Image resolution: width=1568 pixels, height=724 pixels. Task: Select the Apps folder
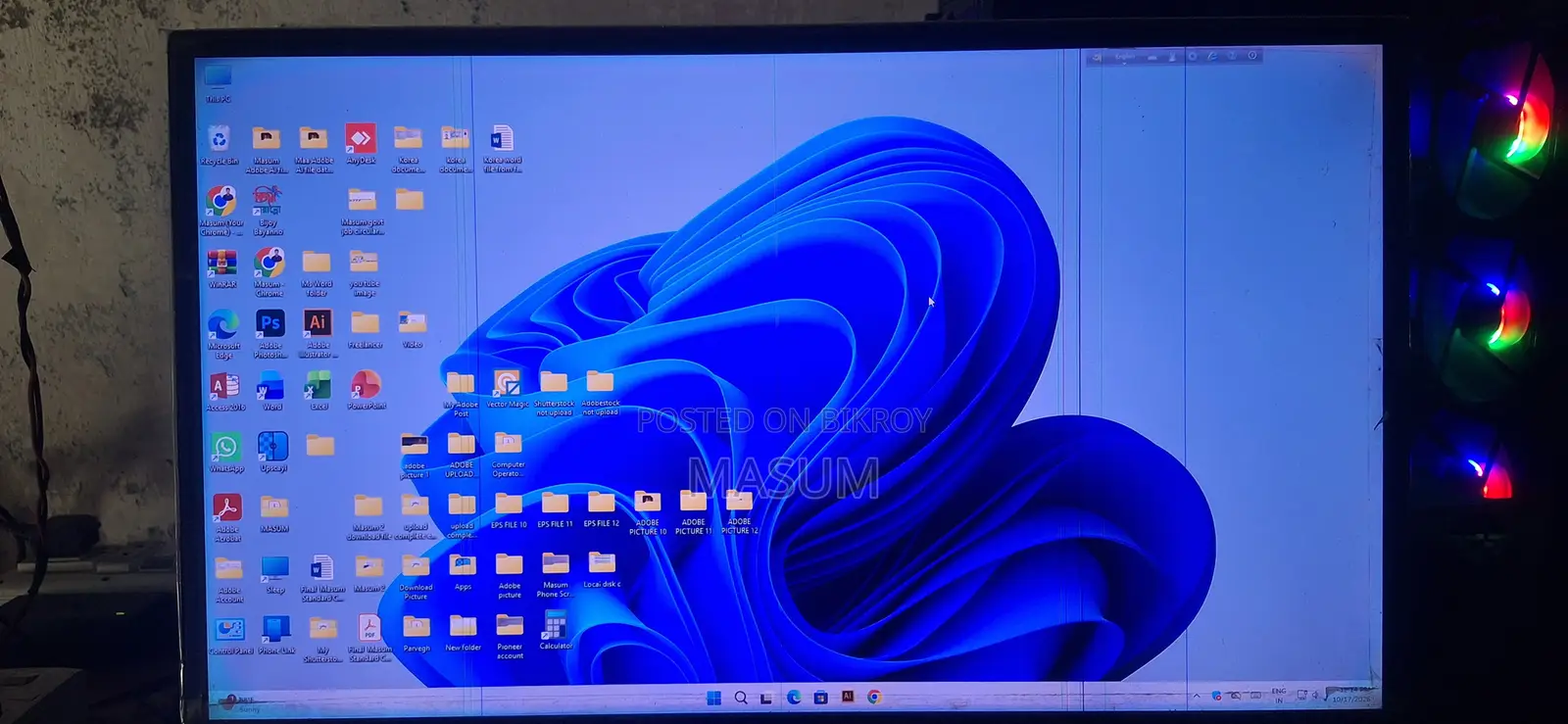point(463,573)
